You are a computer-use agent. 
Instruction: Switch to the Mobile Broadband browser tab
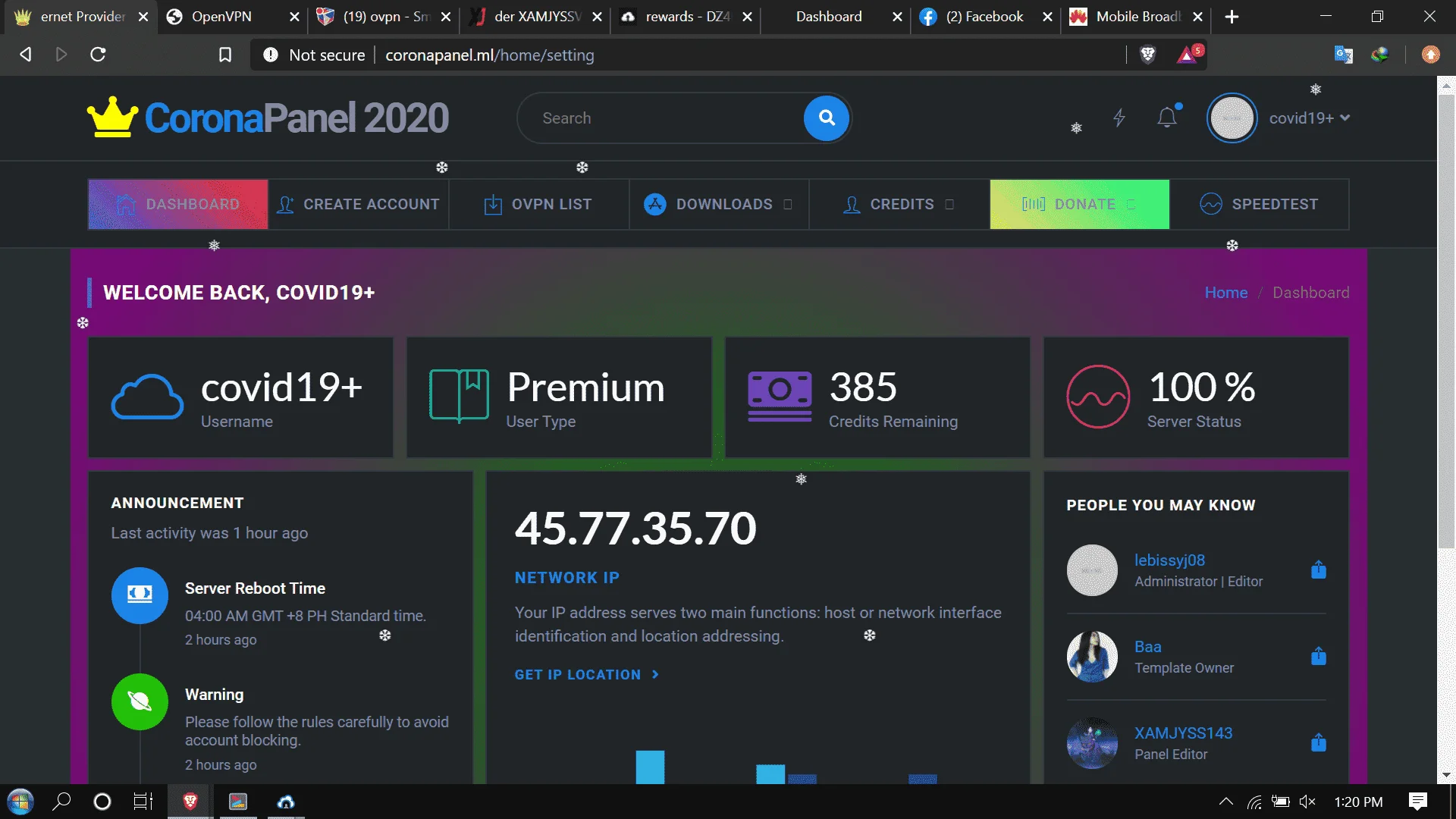pyautogui.click(x=1136, y=17)
